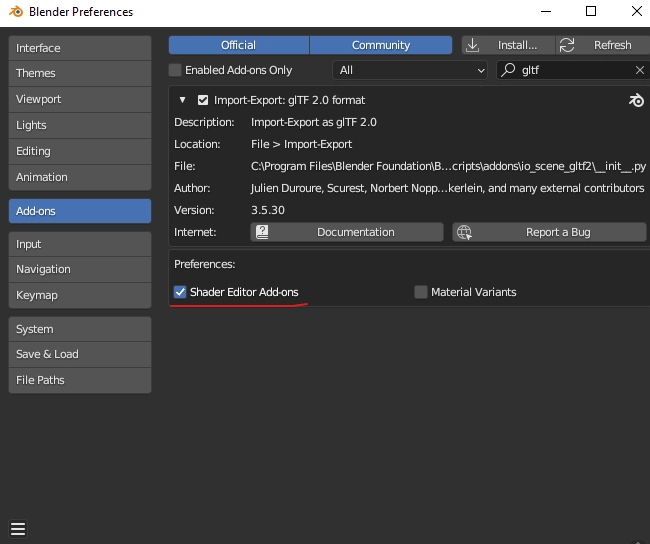Go to System preferences
The image size is (650, 544).
80,329
